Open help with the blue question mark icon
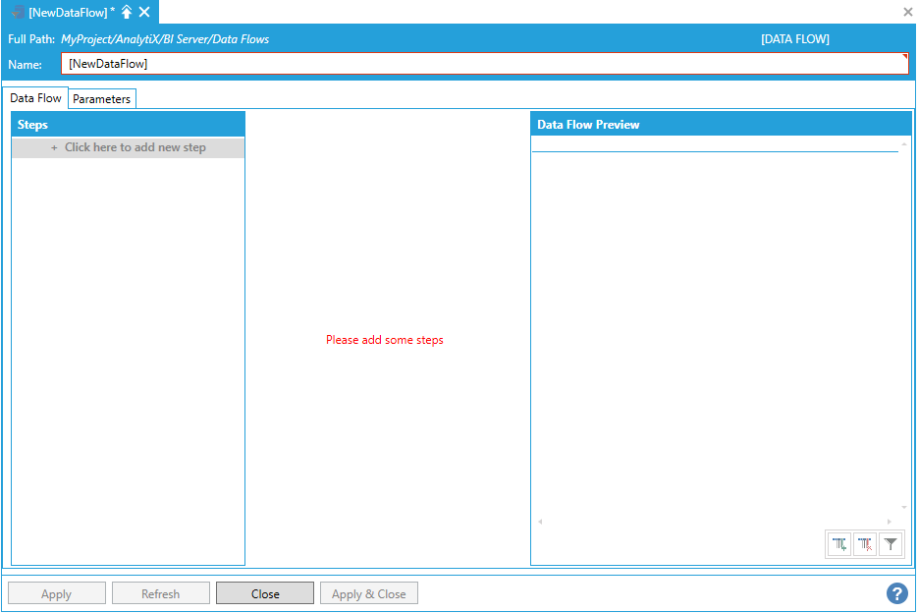This screenshot has width=918, height=613. 896,593
